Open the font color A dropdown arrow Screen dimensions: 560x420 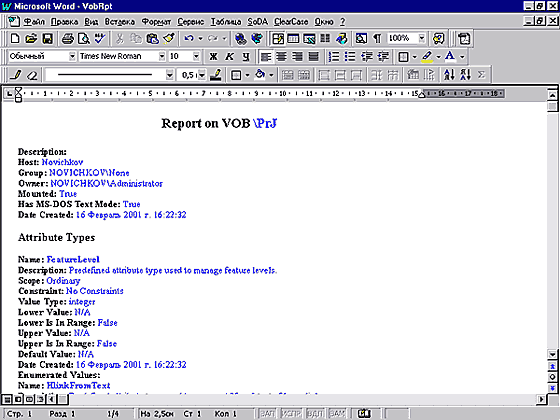[x=462, y=56]
